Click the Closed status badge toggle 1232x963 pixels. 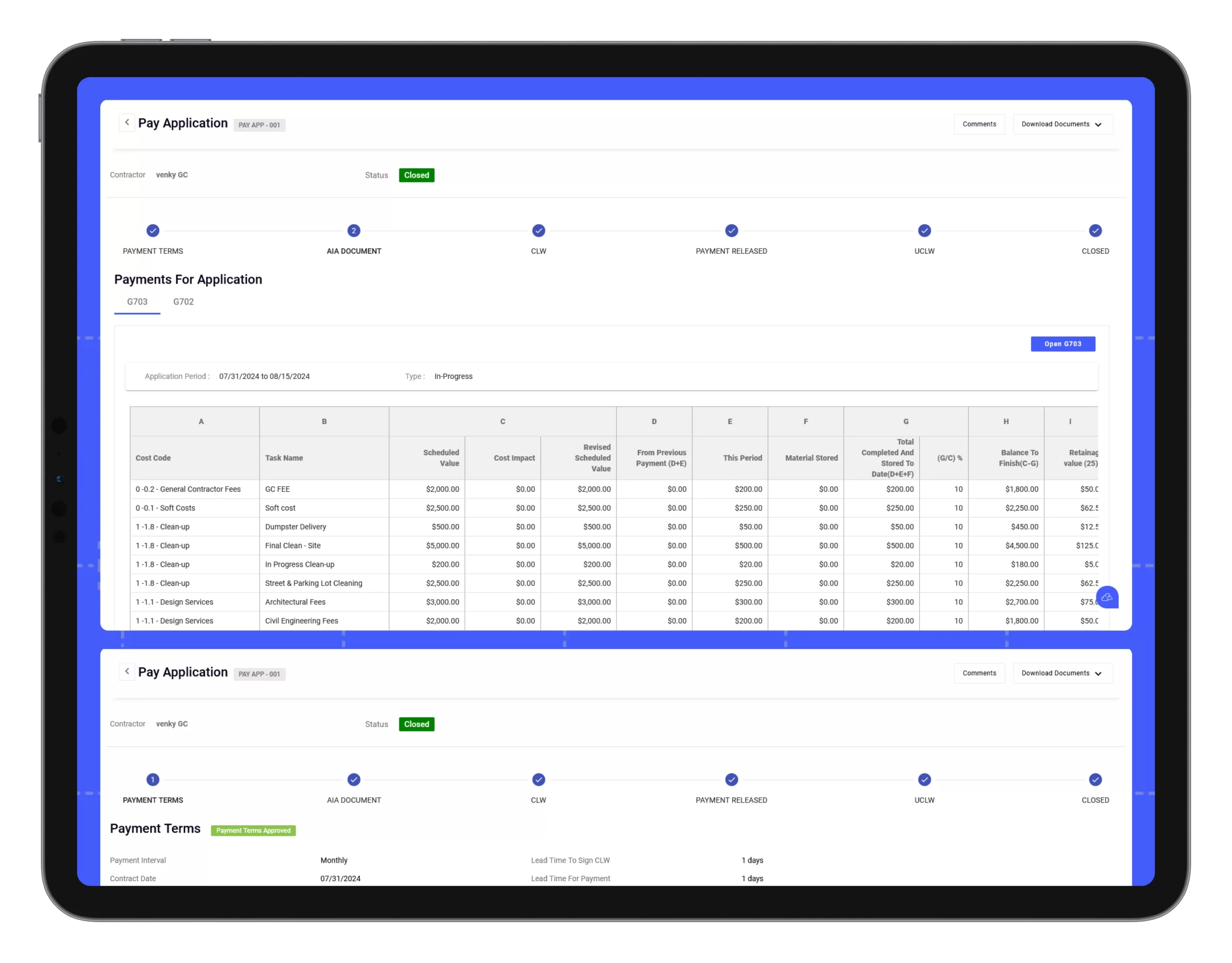[415, 175]
